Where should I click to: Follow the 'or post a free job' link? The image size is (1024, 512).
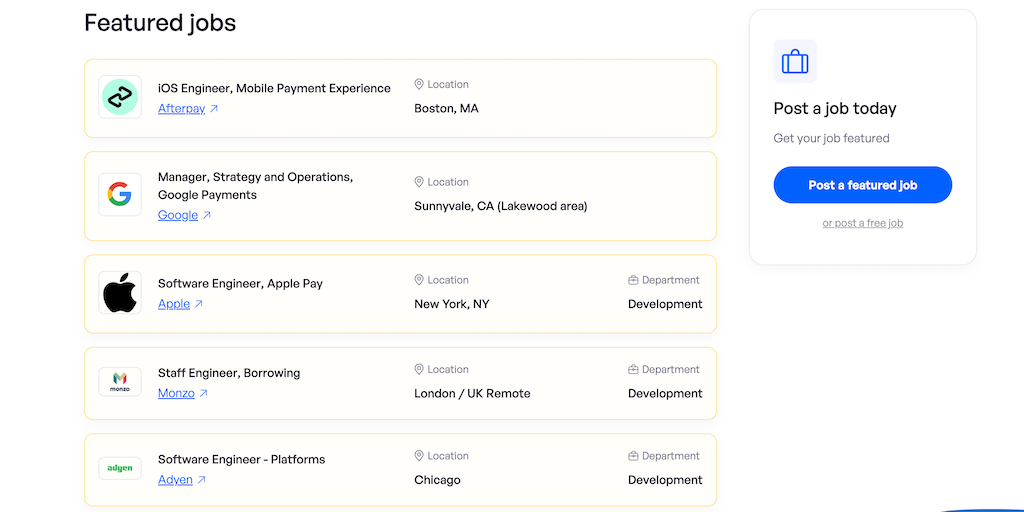(x=862, y=223)
